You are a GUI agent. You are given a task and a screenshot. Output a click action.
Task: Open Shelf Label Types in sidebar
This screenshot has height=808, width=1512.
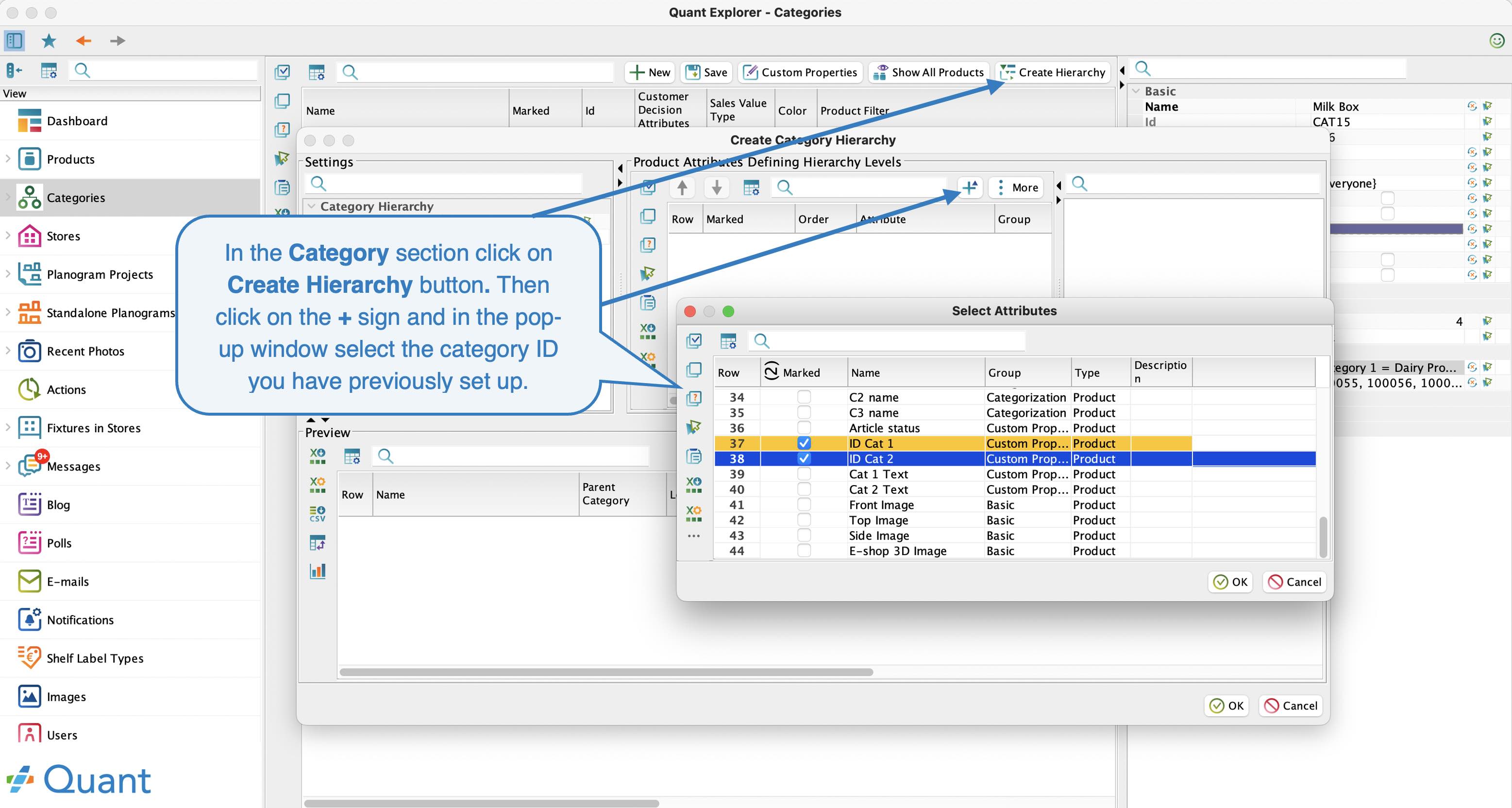pyautogui.click(x=95, y=658)
